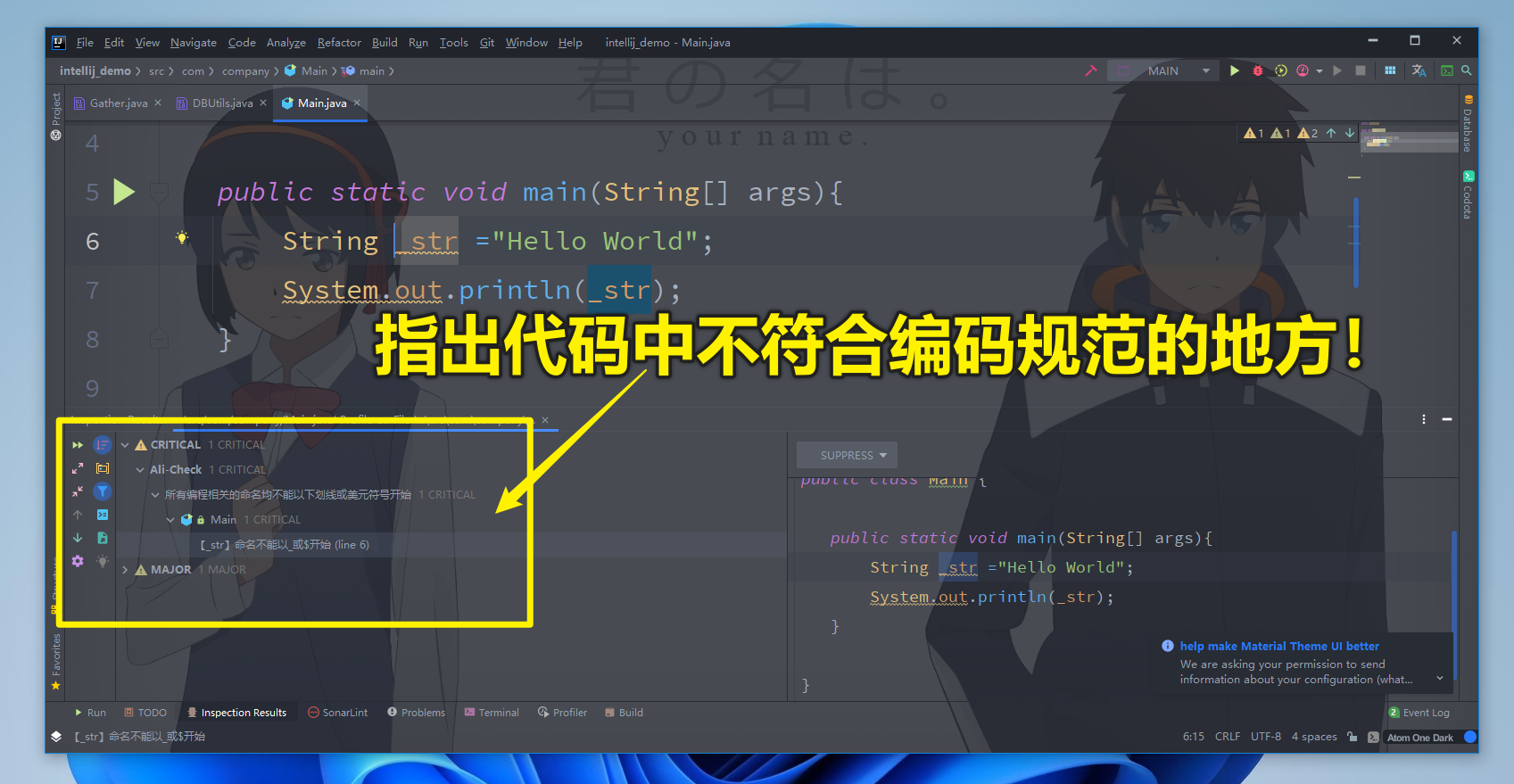1514x784 pixels.
Task: Close the Main.java tab
Action: 357,103
